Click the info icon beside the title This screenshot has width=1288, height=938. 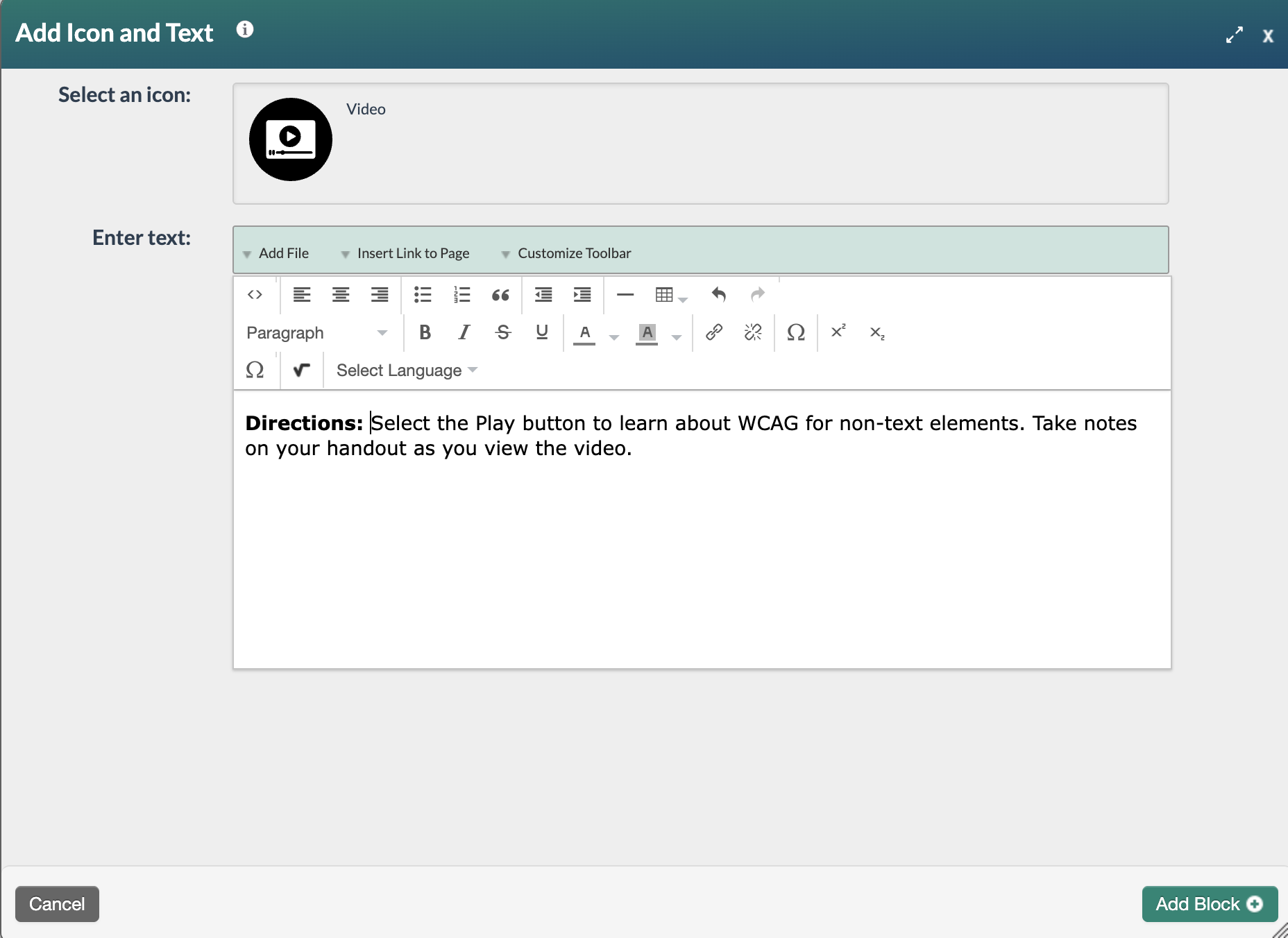coord(245,29)
